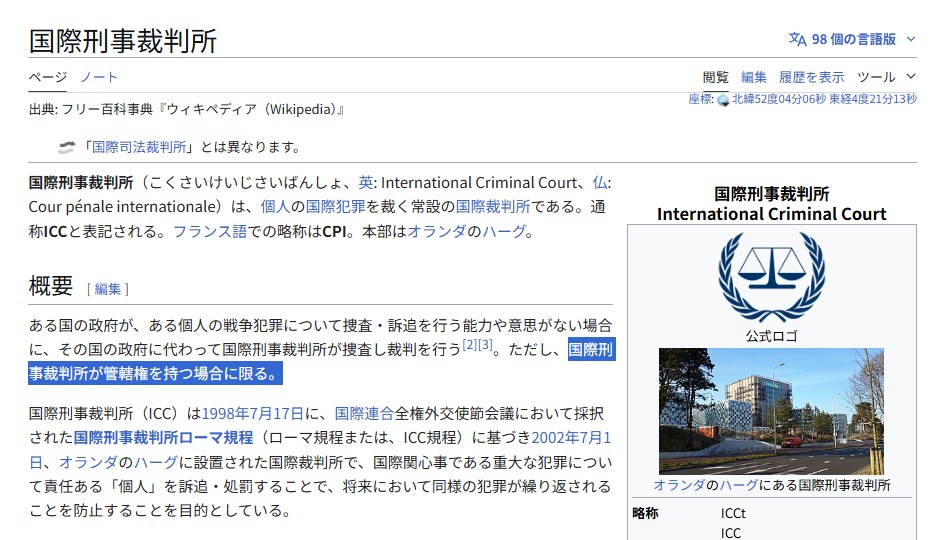The width and height of the screenshot is (941, 540).
Task: Click the language translation icon
Action: click(x=797, y=40)
